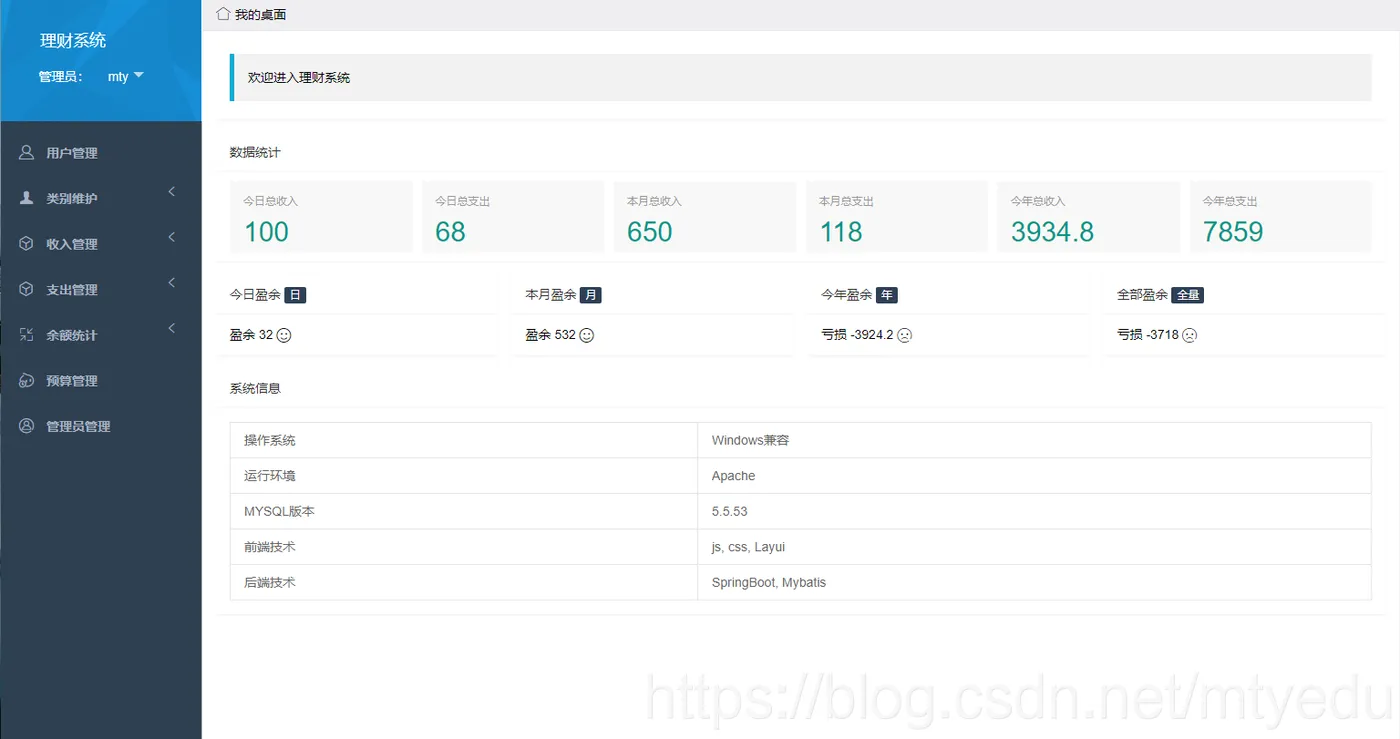Click the 本月盈余 label
The height and width of the screenshot is (739, 1400).
[x=551, y=295]
